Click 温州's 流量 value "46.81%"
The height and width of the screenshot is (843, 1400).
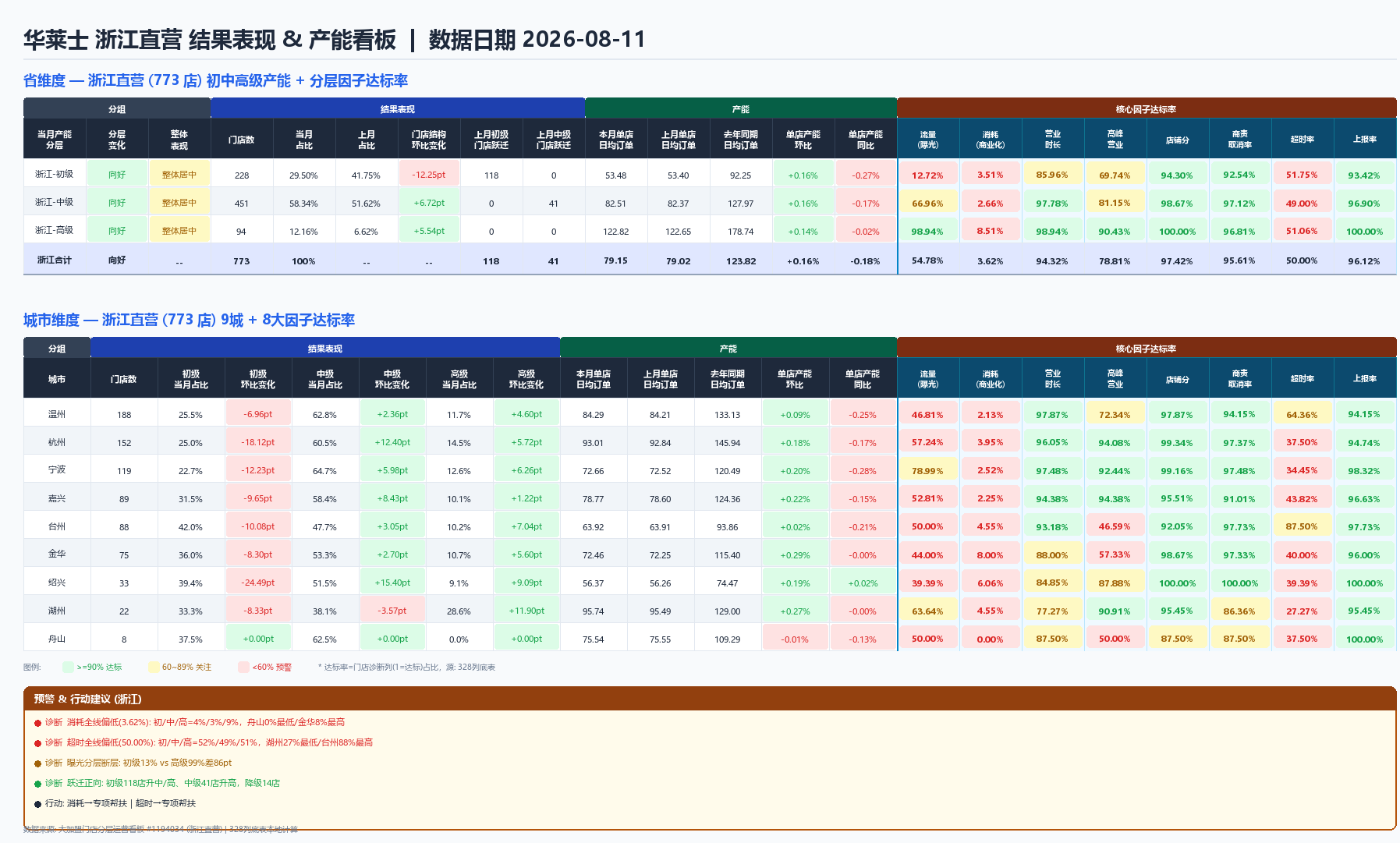(x=927, y=414)
